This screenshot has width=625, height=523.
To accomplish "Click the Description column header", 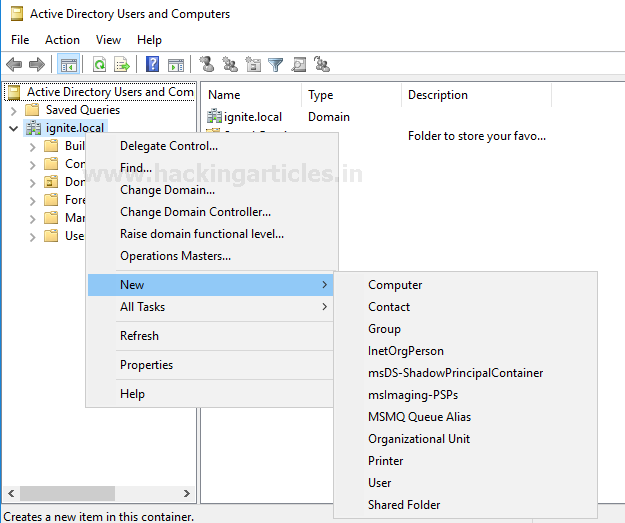I will pos(437,95).
